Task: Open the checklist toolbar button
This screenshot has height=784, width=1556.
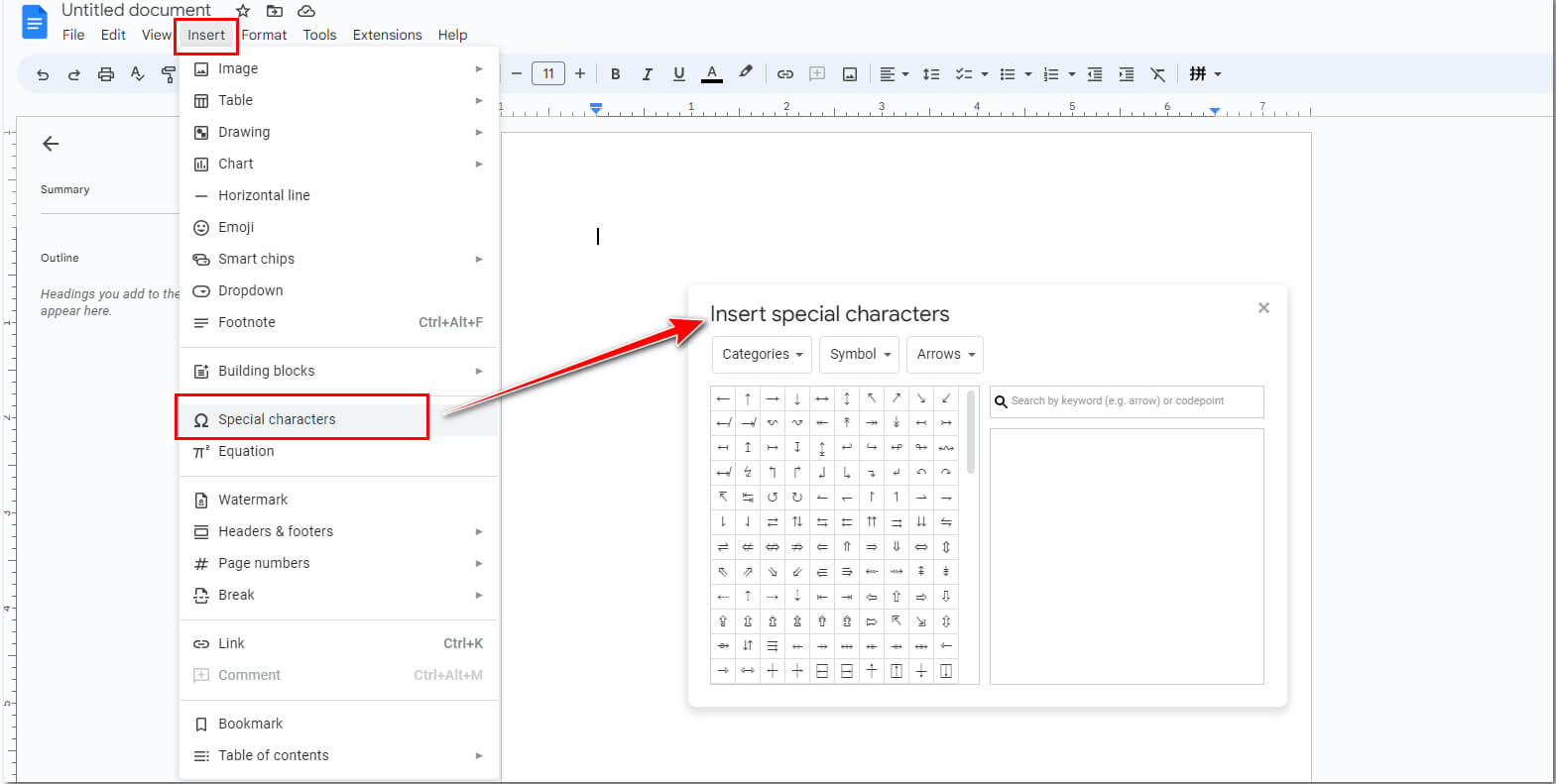Action: pyautogui.click(x=963, y=74)
